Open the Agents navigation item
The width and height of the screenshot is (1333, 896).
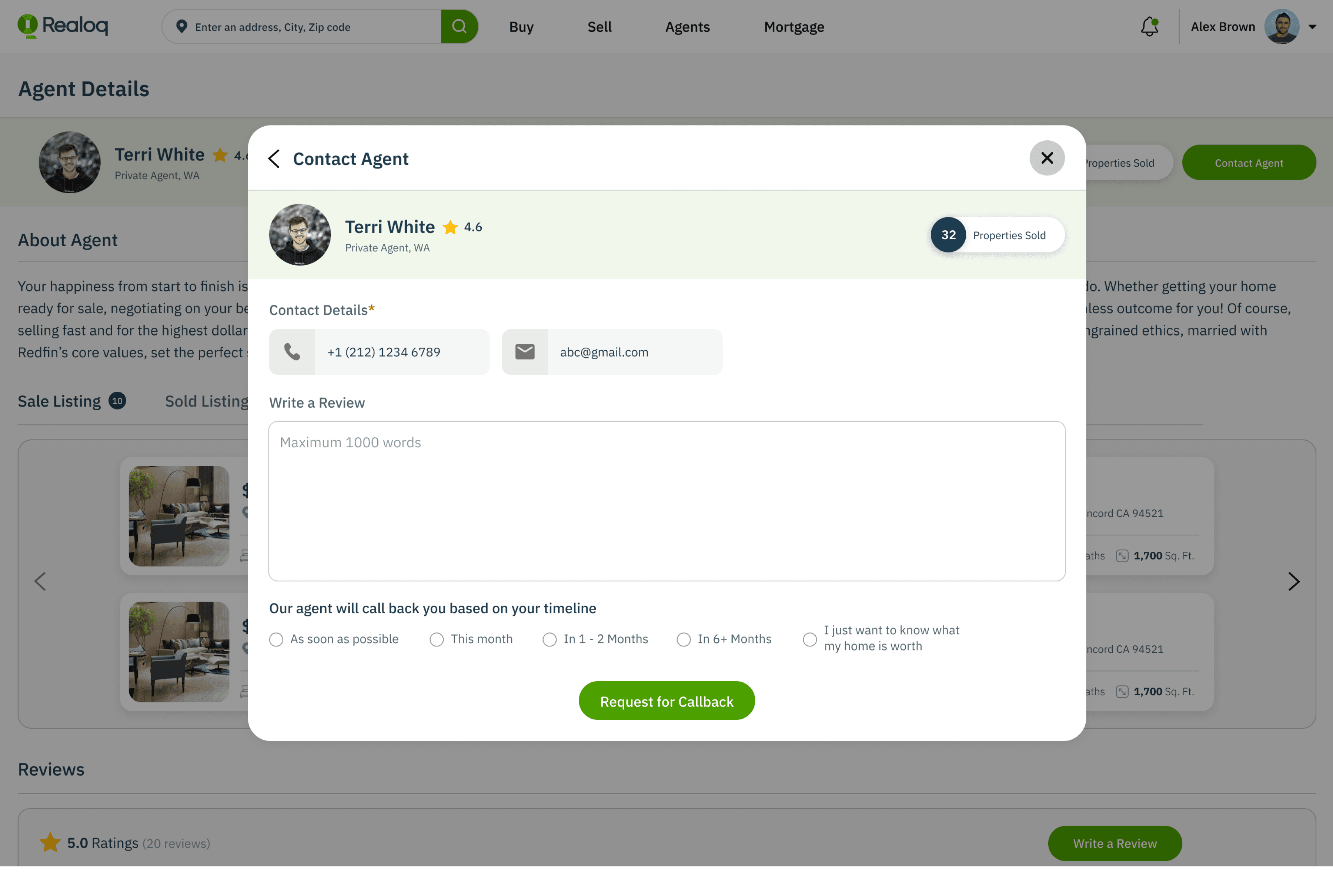(687, 26)
